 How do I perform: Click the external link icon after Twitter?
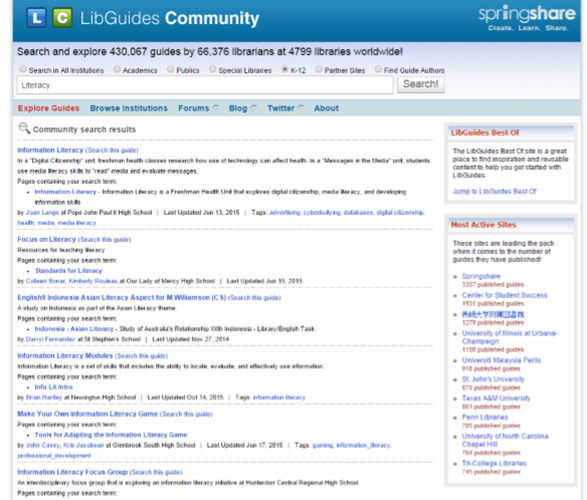tap(301, 108)
